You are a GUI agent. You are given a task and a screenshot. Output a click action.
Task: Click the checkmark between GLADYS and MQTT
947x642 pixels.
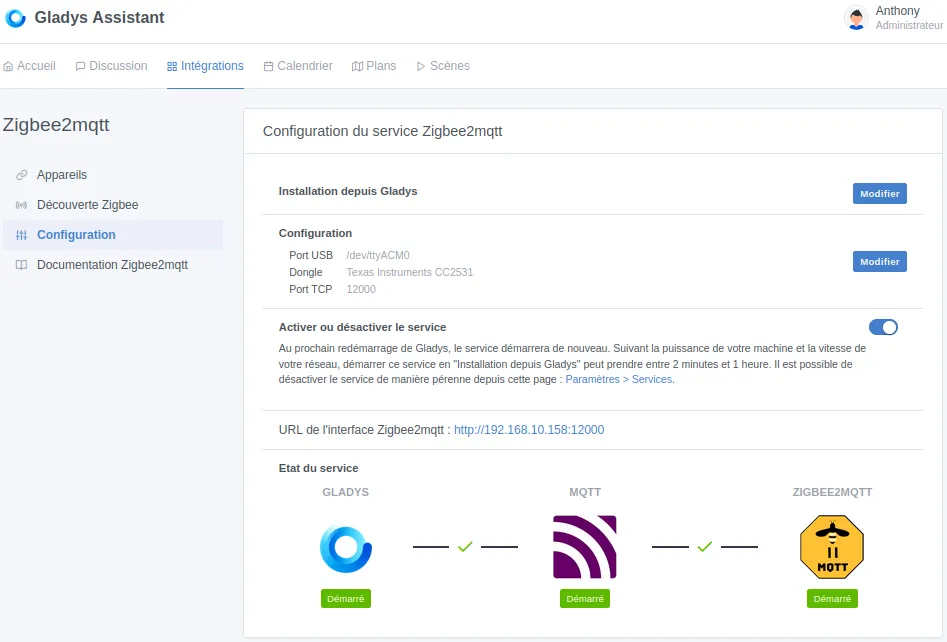464,547
